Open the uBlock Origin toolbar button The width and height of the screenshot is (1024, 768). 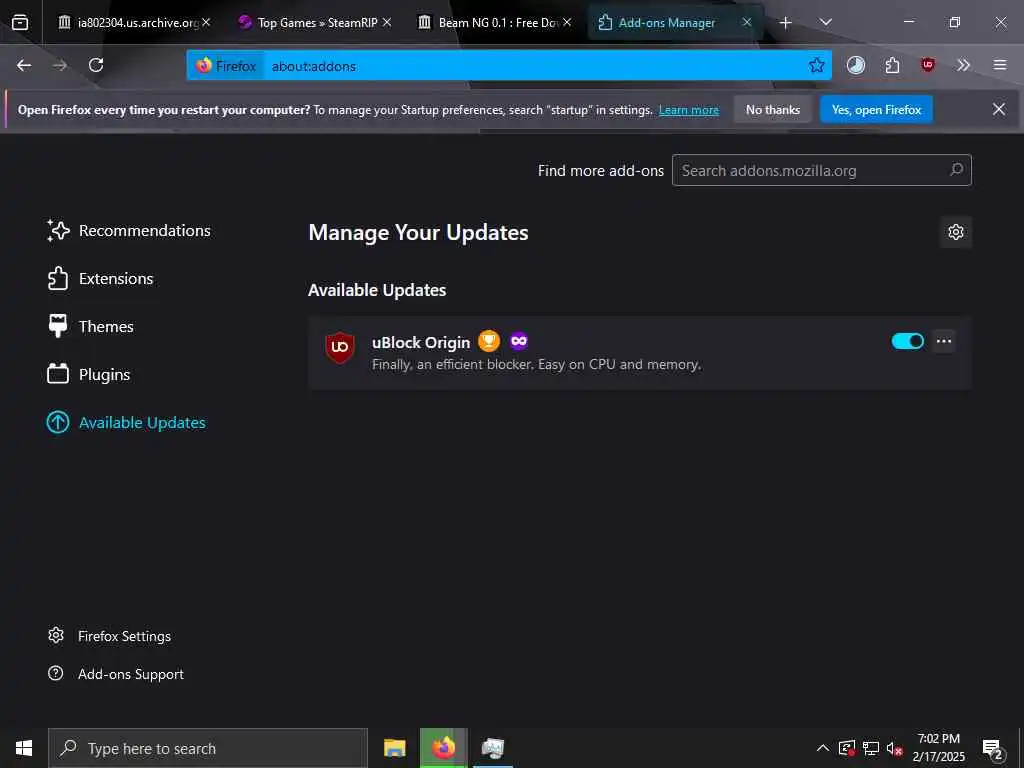(x=927, y=65)
